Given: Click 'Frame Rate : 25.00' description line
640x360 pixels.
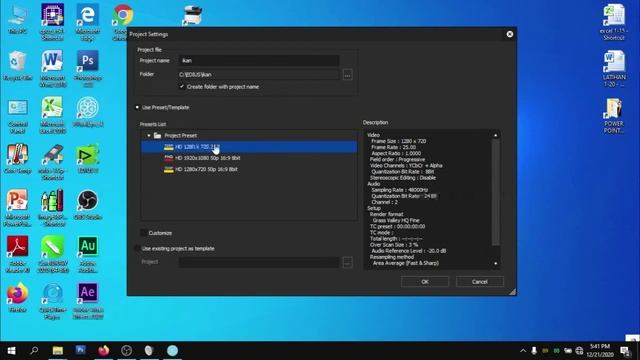Looking at the screenshot, I should click(x=393, y=147).
